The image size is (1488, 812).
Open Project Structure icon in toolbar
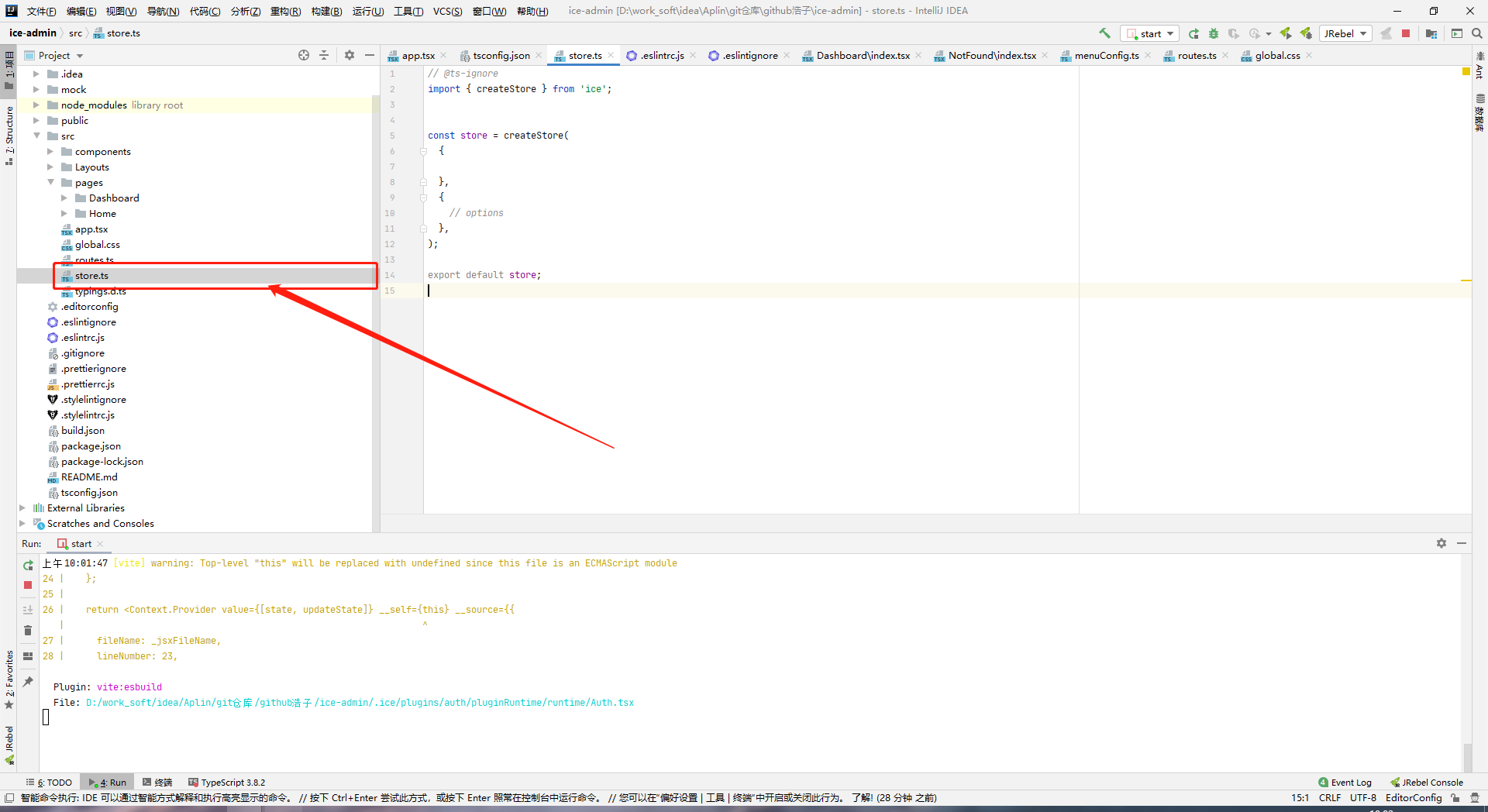[1431, 33]
